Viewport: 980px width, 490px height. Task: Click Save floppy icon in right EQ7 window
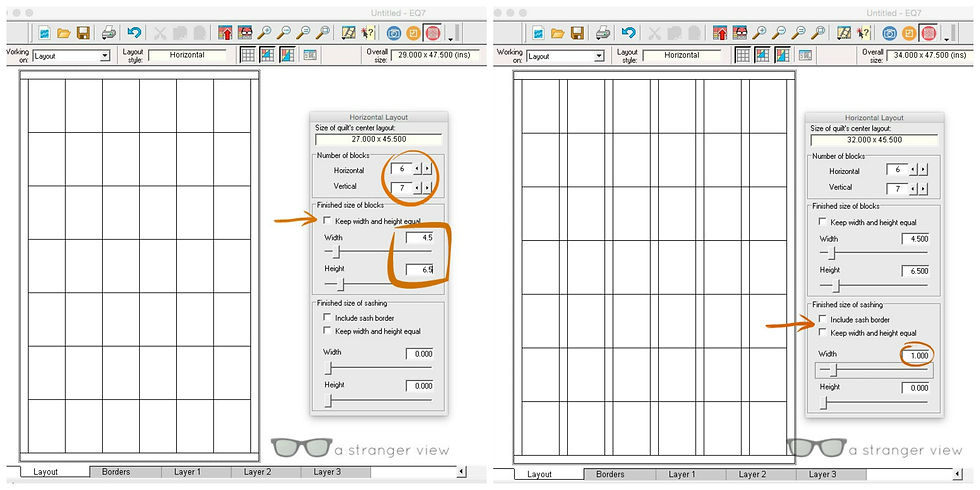[x=578, y=32]
